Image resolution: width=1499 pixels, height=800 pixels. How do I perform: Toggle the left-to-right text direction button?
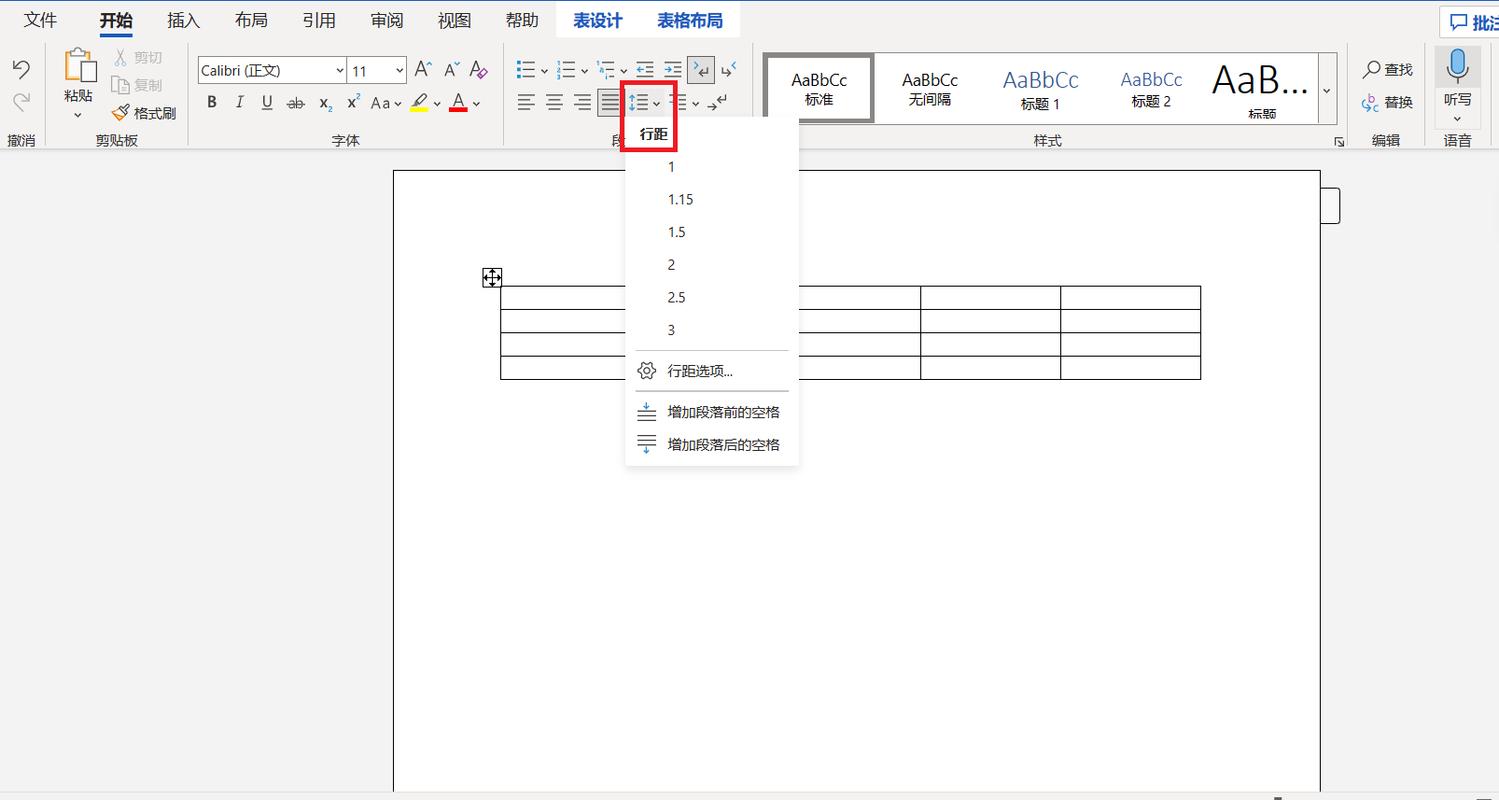click(x=701, y=70)
